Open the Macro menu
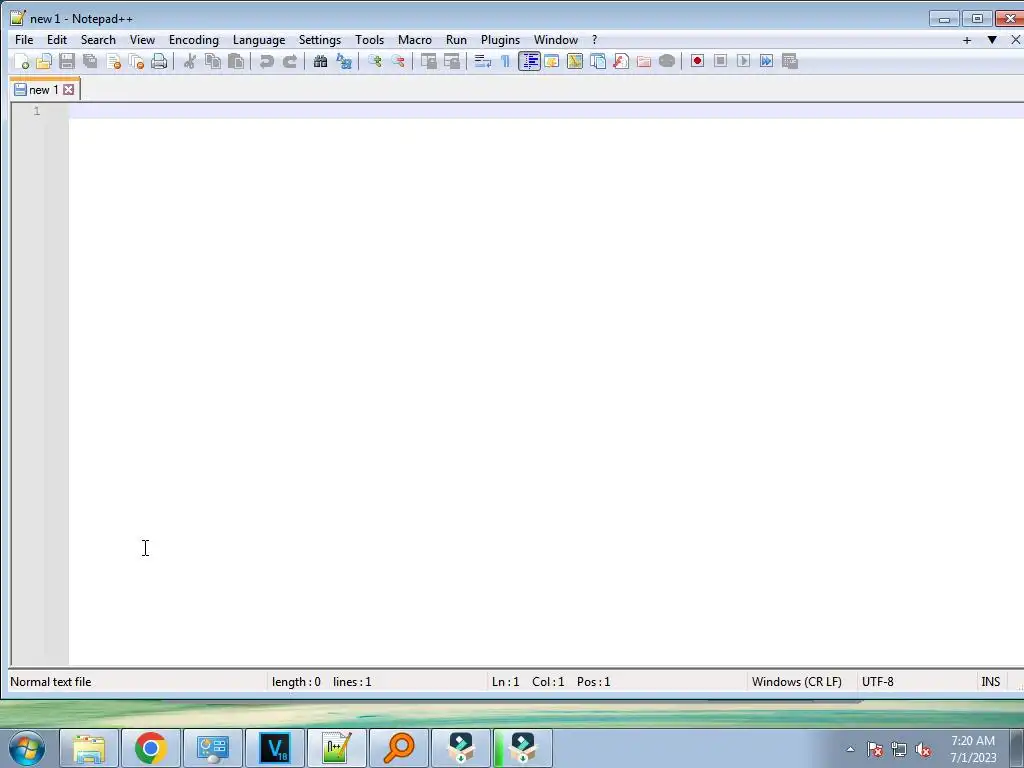 [415, 40]
